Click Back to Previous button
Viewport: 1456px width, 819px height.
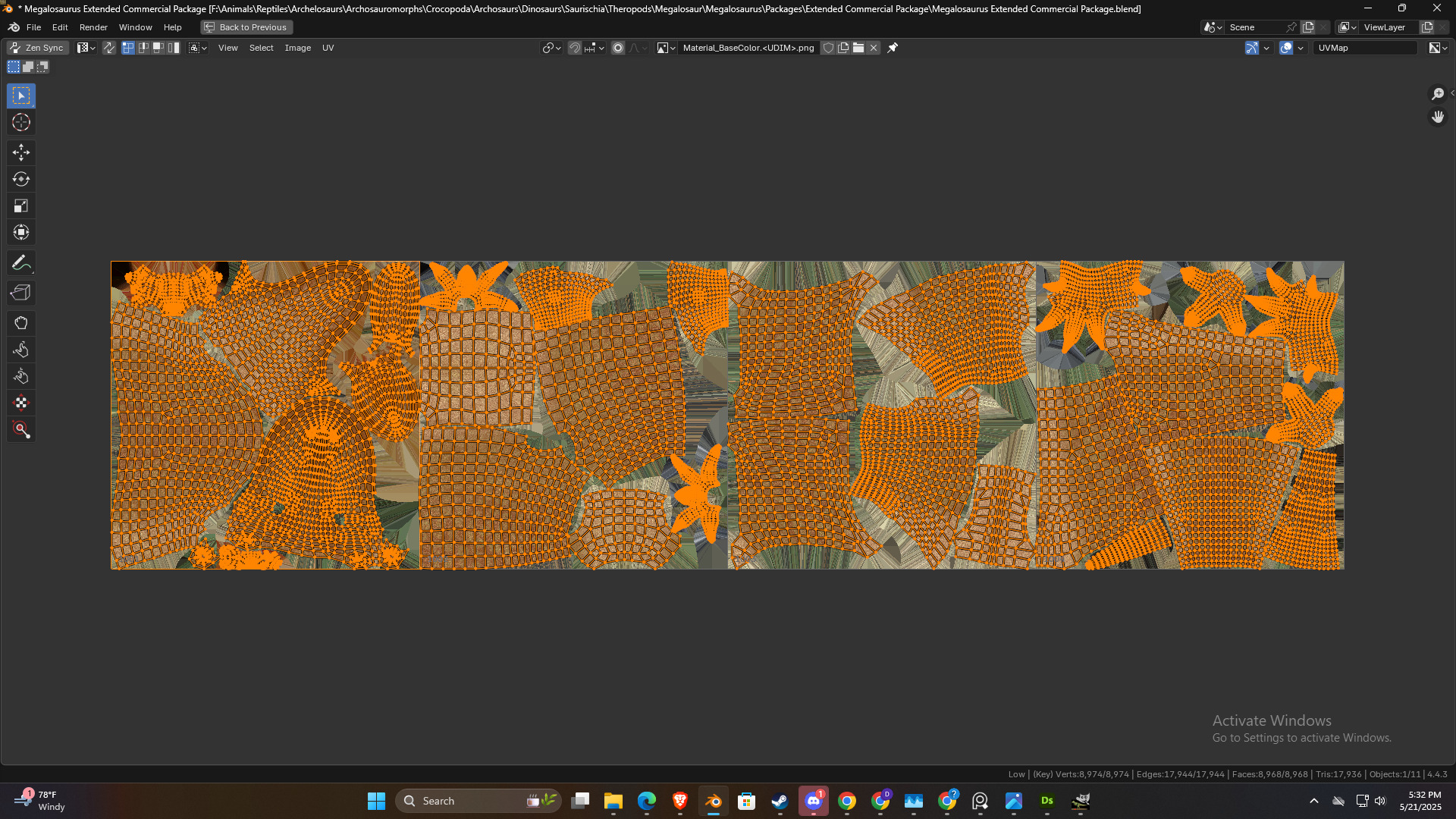tap(246, 27)
